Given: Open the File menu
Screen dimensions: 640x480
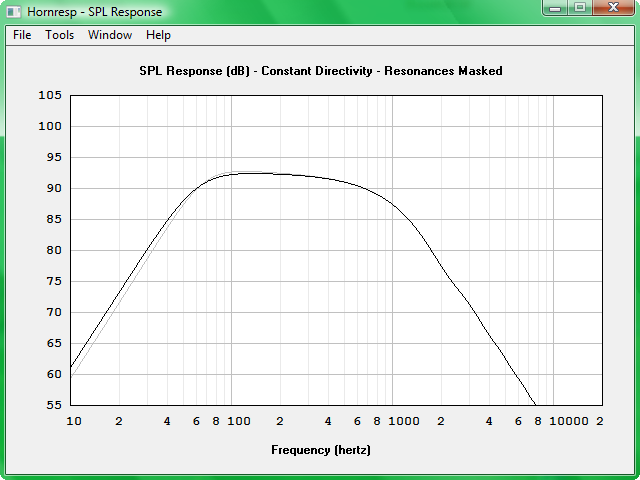Looking at the screenshot, I should [22, 35].
